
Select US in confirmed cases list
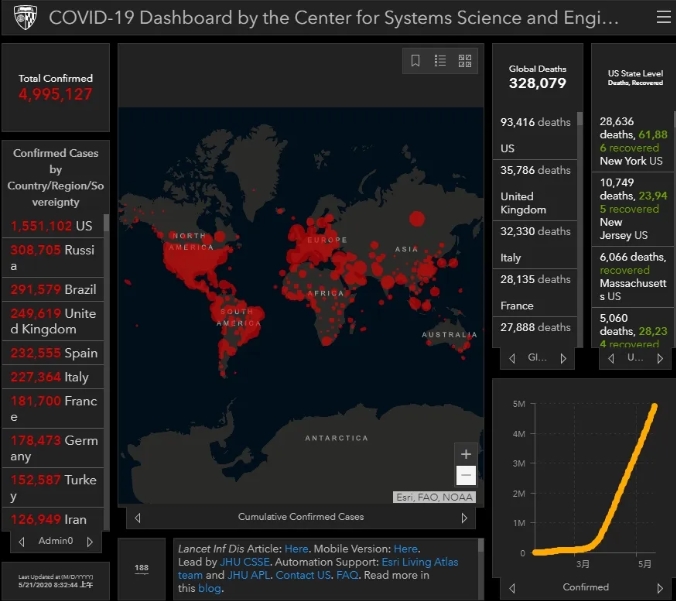pyautogui.click(x=53, y=226)
